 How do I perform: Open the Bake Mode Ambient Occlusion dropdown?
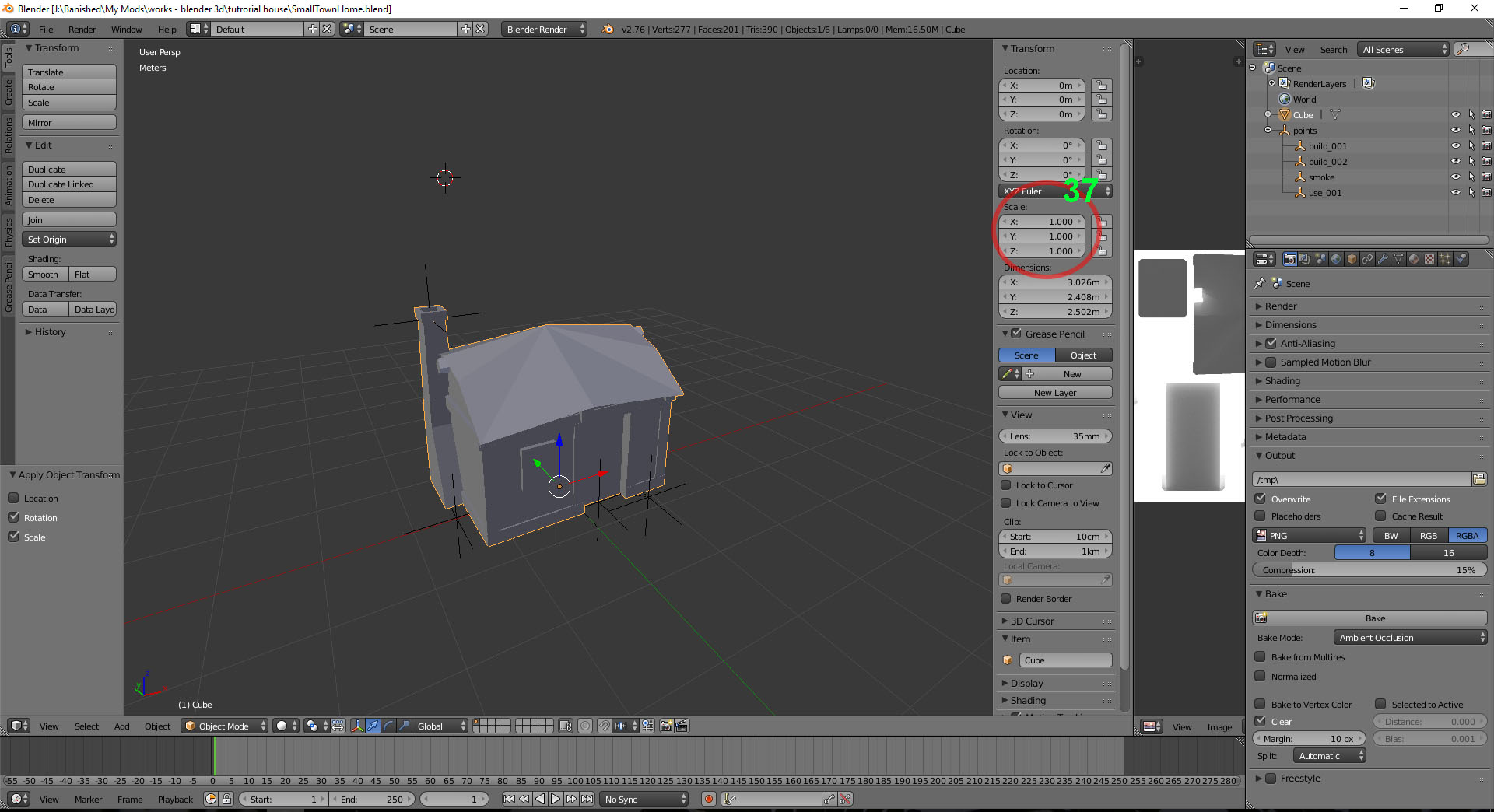point(1410,637)
